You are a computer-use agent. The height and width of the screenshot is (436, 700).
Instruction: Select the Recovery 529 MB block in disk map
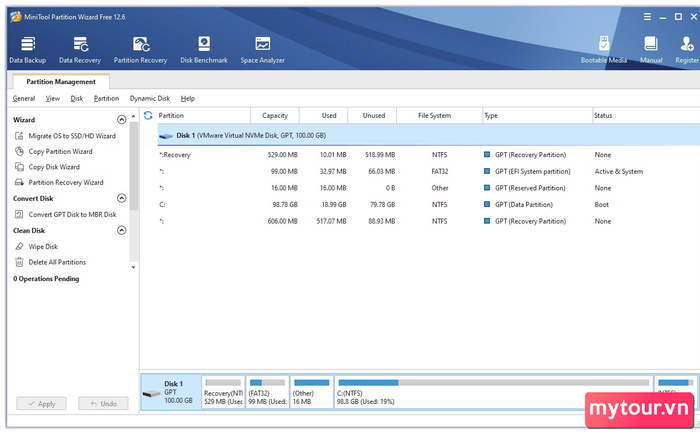(223, 392)
